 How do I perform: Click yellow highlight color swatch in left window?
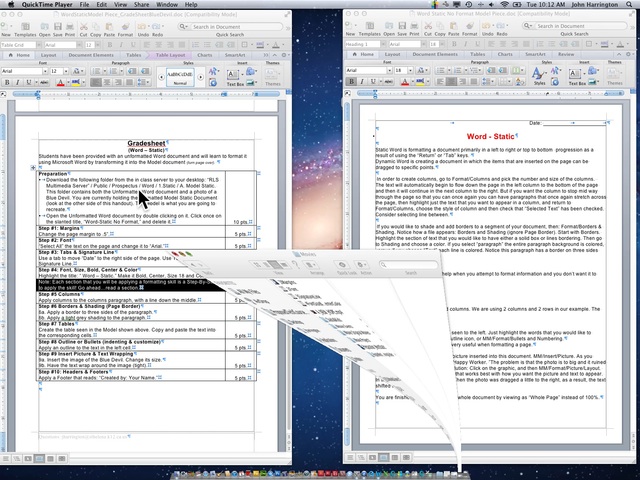pyautogui.click(x=76, y=82)
